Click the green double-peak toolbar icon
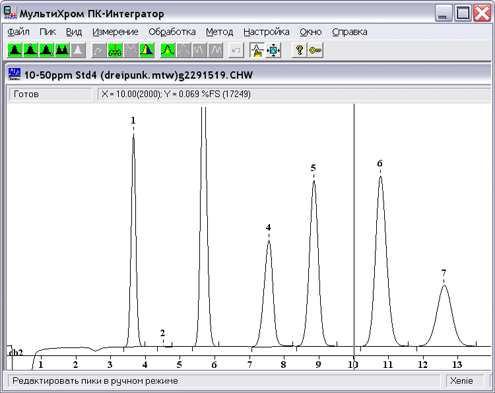495x393 pixels. (x=62, y=50)
